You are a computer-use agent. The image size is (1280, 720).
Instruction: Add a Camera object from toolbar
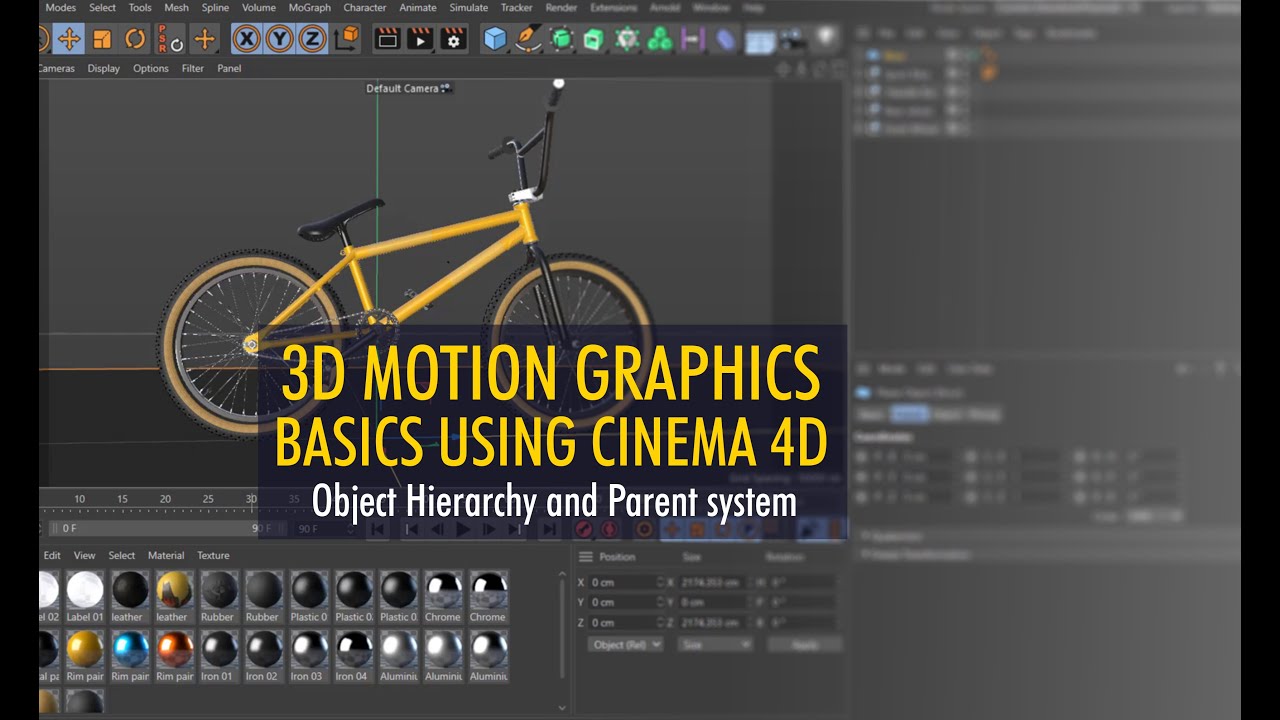(792, 39)
